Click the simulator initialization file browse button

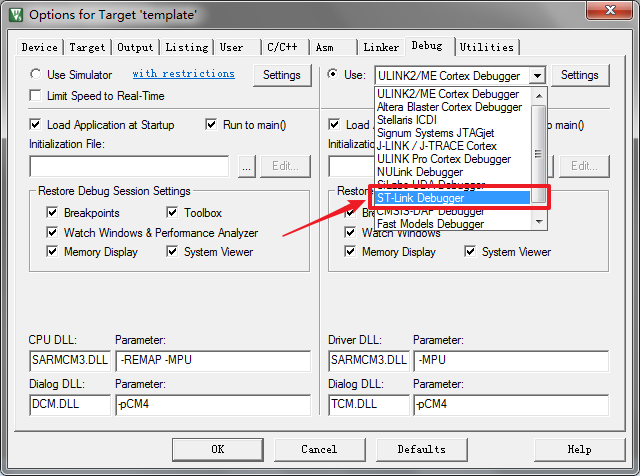[x=247, y=166]
